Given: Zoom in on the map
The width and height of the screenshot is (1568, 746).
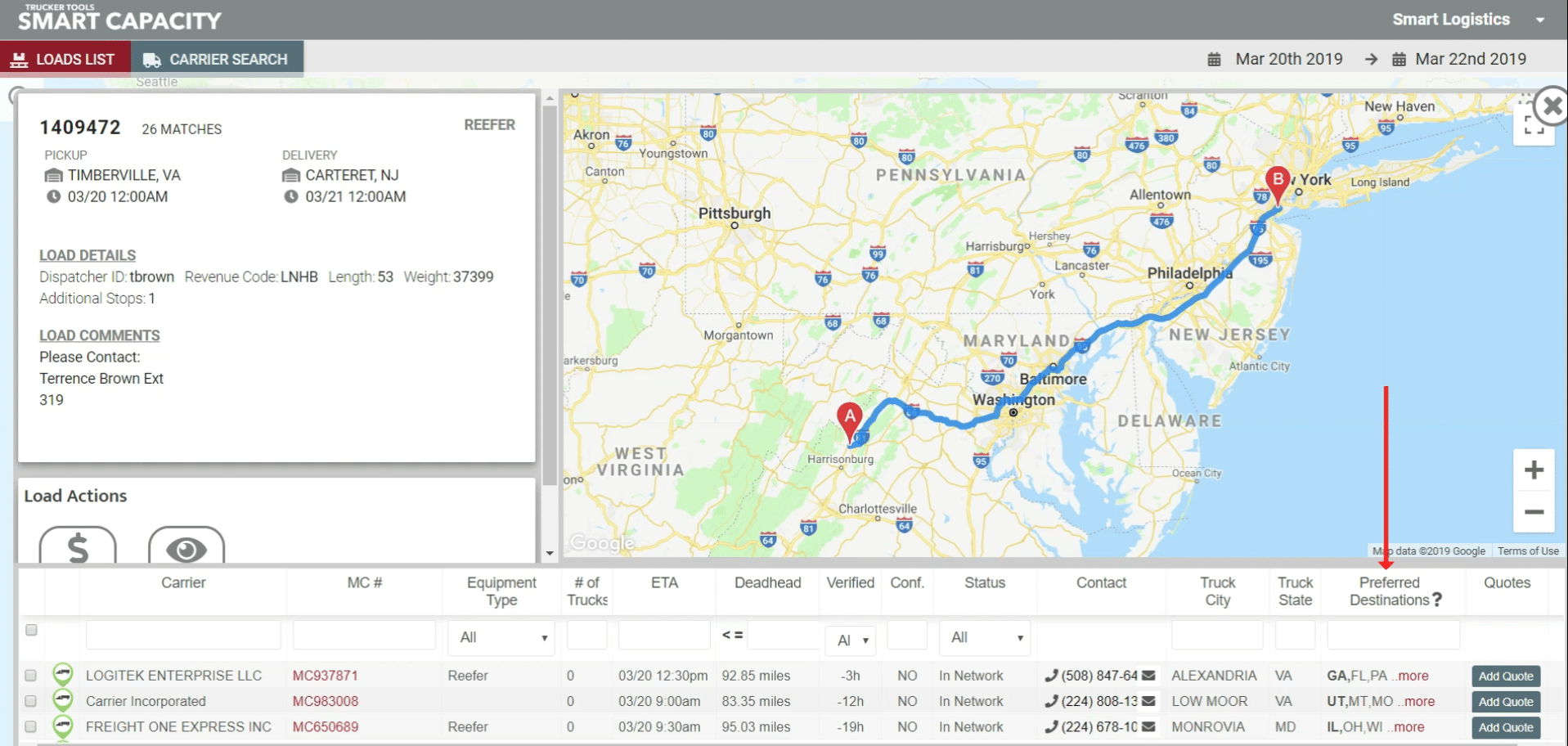Looking at the screenshot, I should pos(1534,470).
